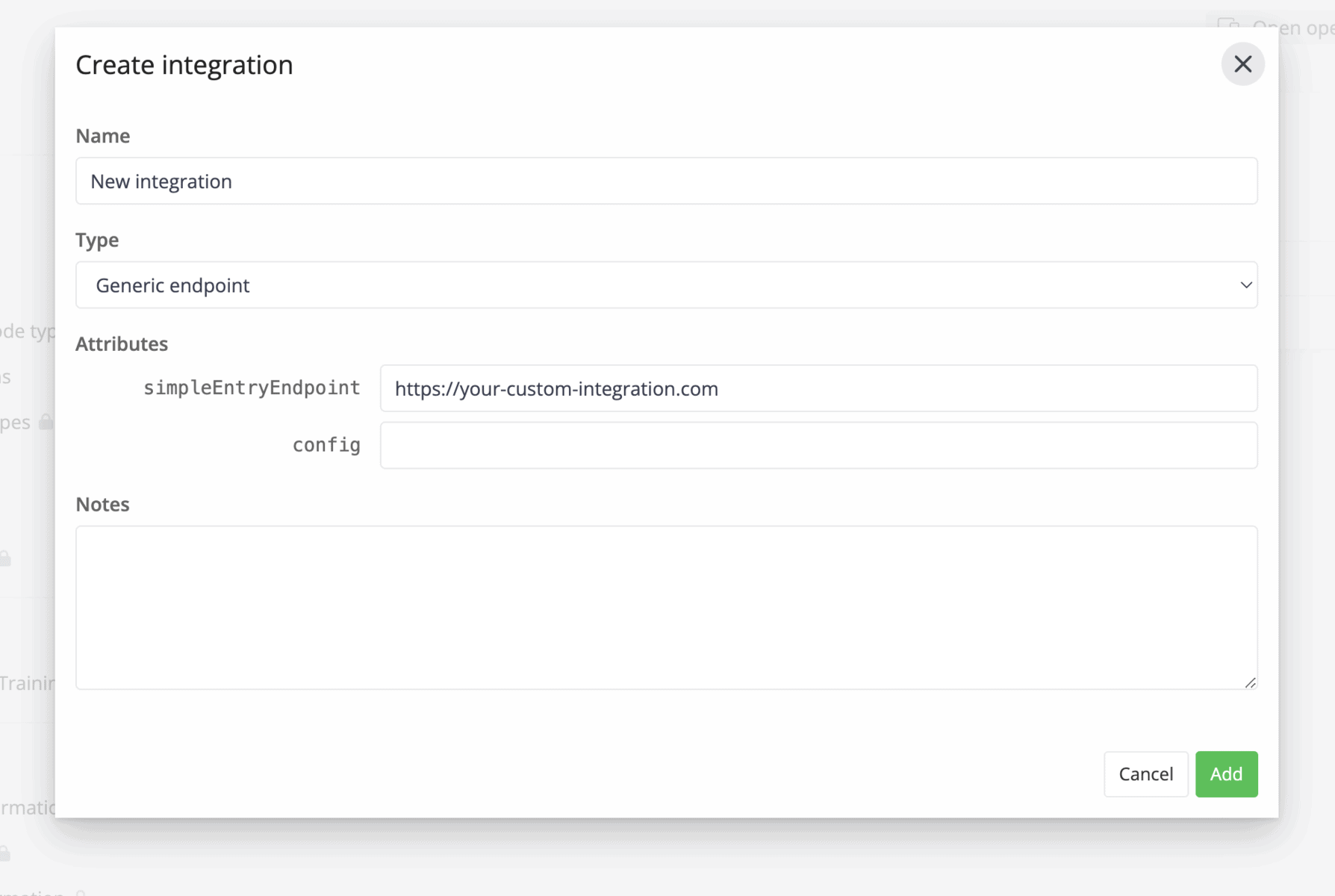This screenshot has width=1335, height=896.
Task: Focus the Name field containing New integration
Action: pos(666,181)
